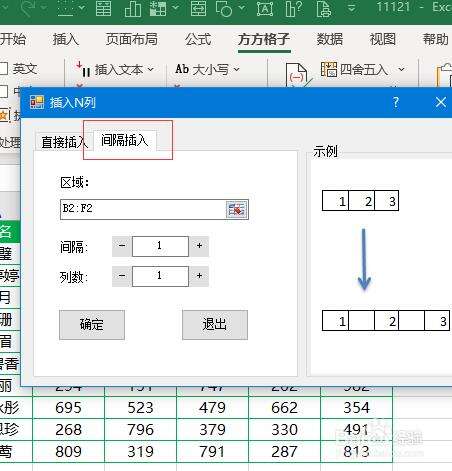The image size is (452, 471).
Task: Increase 间隔 value with plus button
Action: [199, 246]
